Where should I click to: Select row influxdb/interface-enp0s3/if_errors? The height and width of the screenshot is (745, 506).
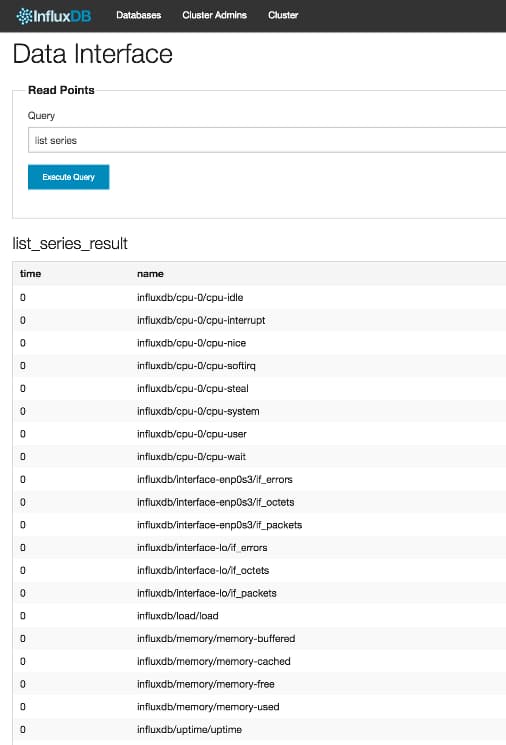259,479
